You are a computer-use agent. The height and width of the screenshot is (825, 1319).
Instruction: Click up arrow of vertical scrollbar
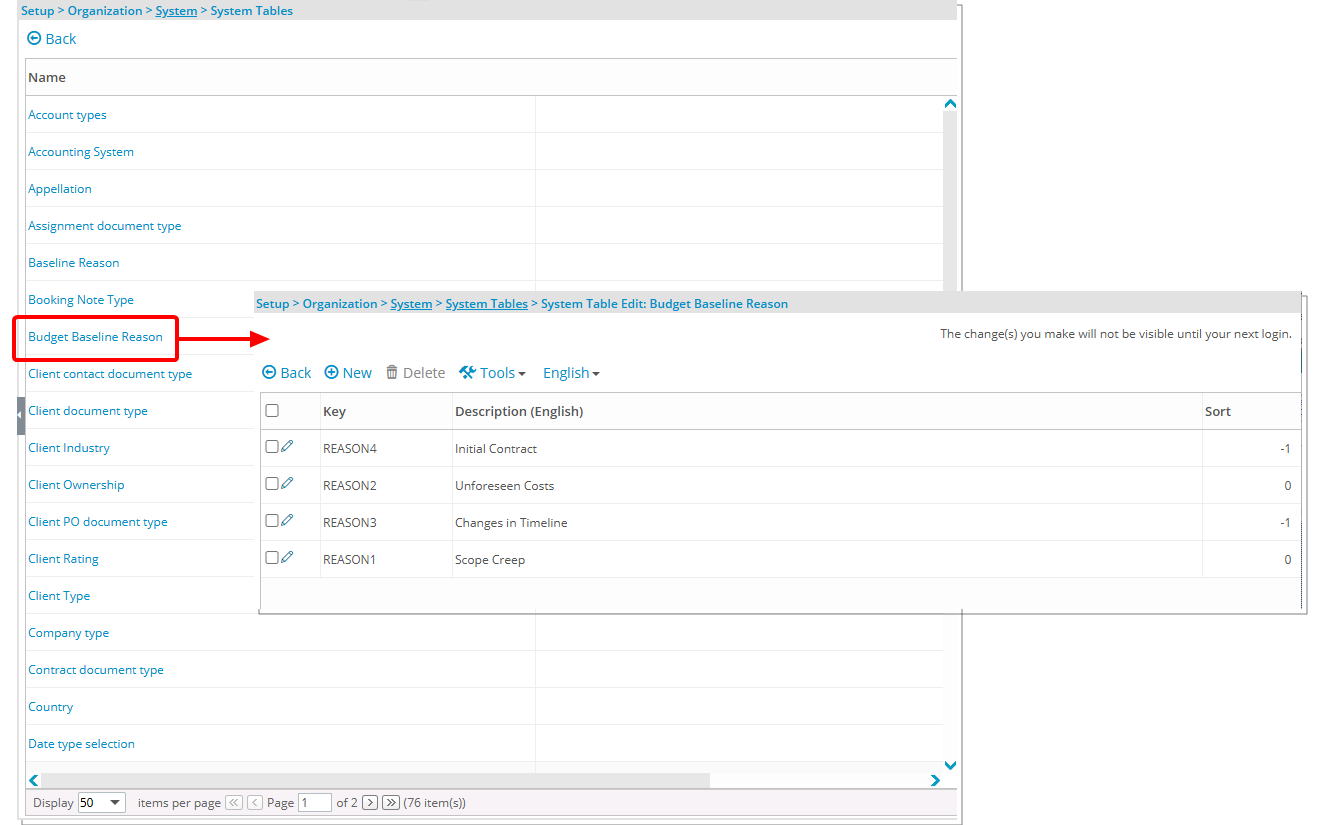click(950, 103)
